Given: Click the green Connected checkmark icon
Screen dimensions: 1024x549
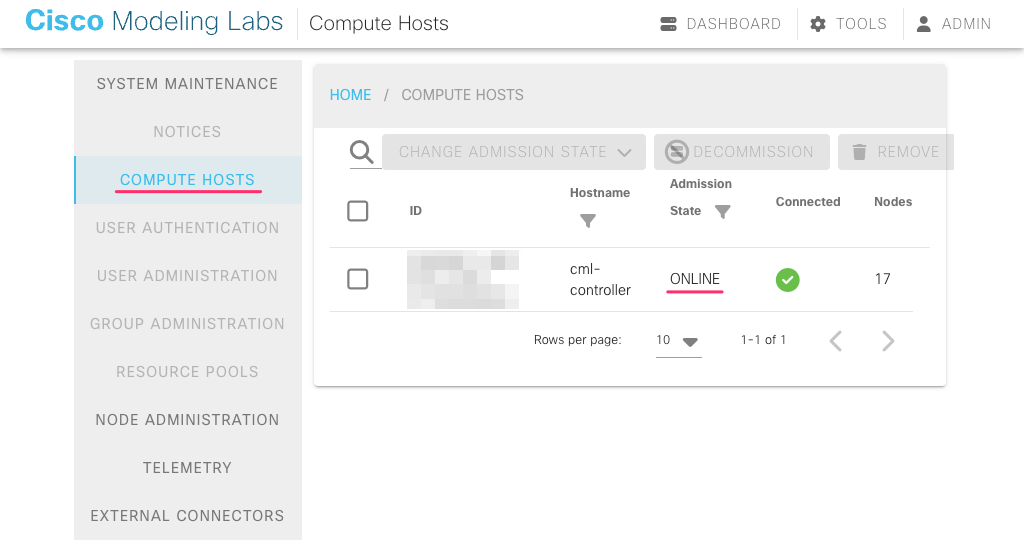Looking at the screenshot, I should (788, 279).
